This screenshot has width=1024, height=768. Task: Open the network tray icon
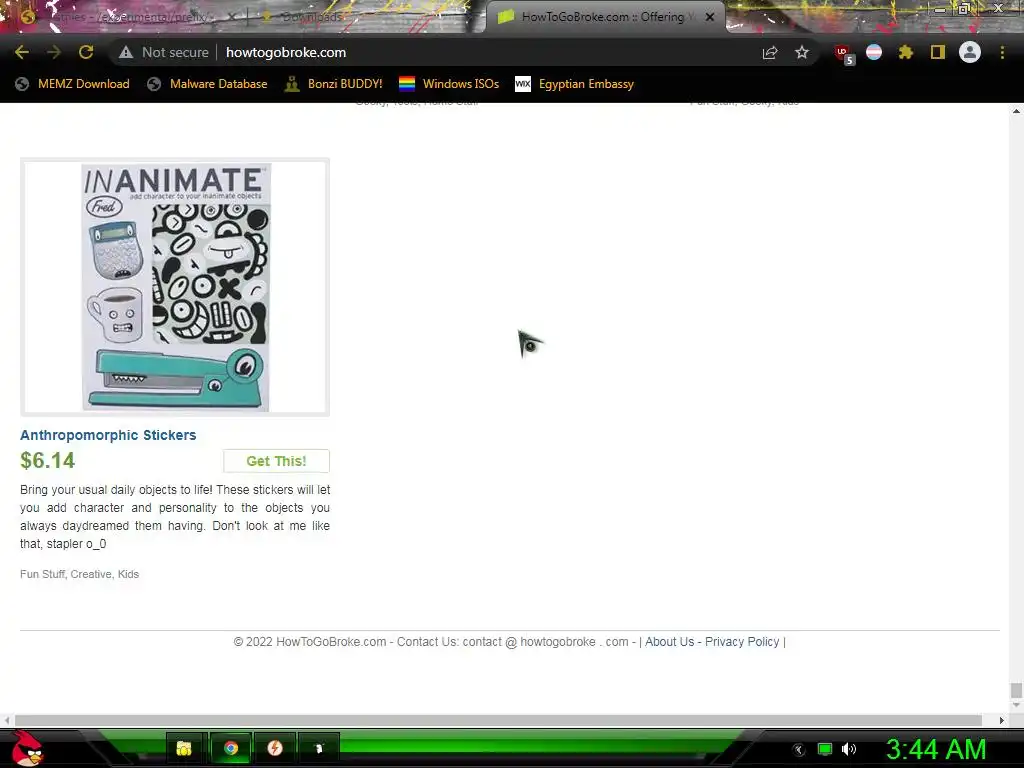825,749
